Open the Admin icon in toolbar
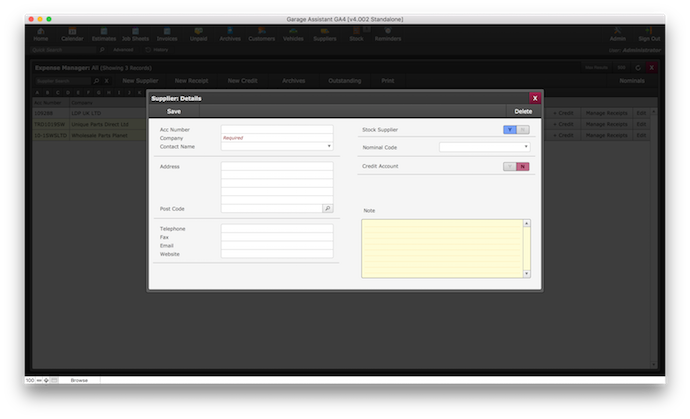This screenshot has width=690, height=419. (618, 34)
